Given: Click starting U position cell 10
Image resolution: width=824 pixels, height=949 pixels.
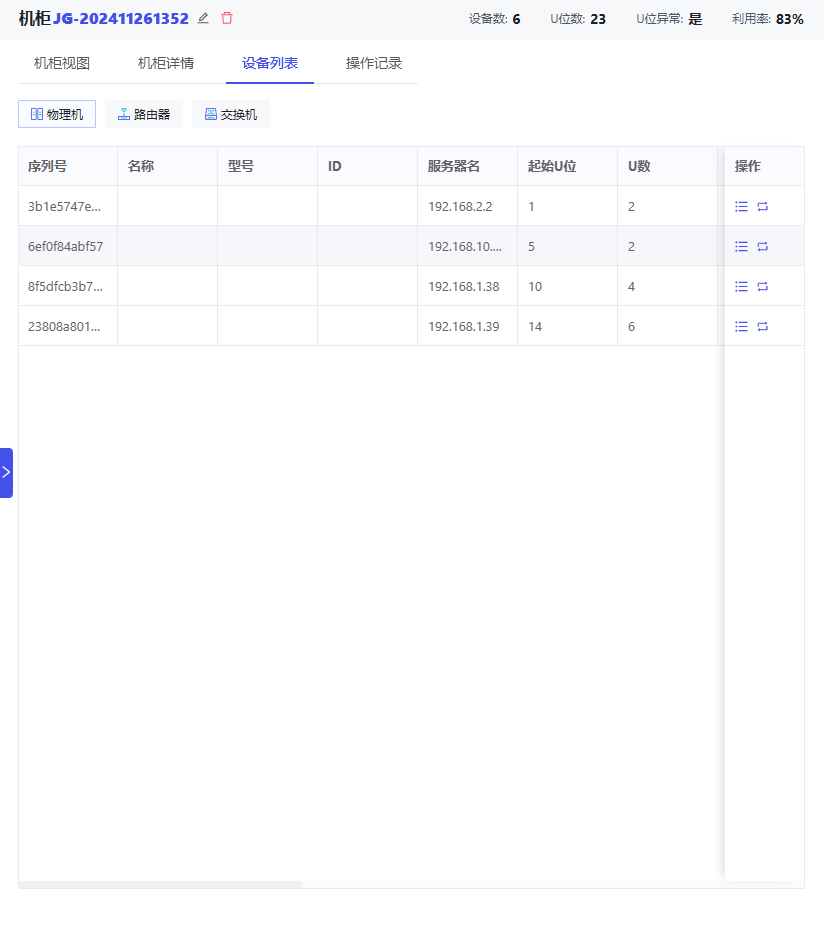Looking at the screenshot, I should click(x=567, y=286).
